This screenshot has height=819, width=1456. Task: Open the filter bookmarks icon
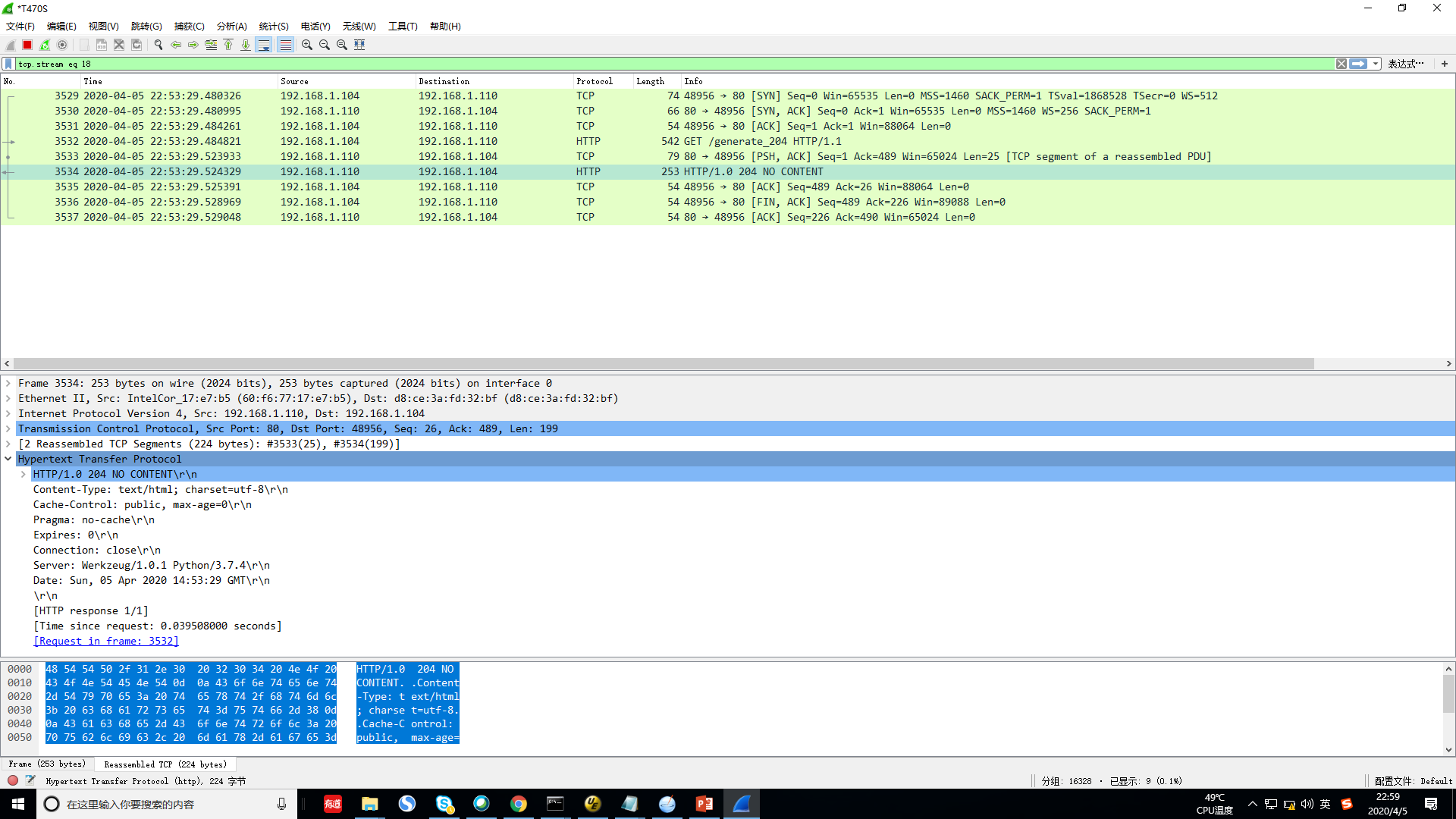coord(7,64)
